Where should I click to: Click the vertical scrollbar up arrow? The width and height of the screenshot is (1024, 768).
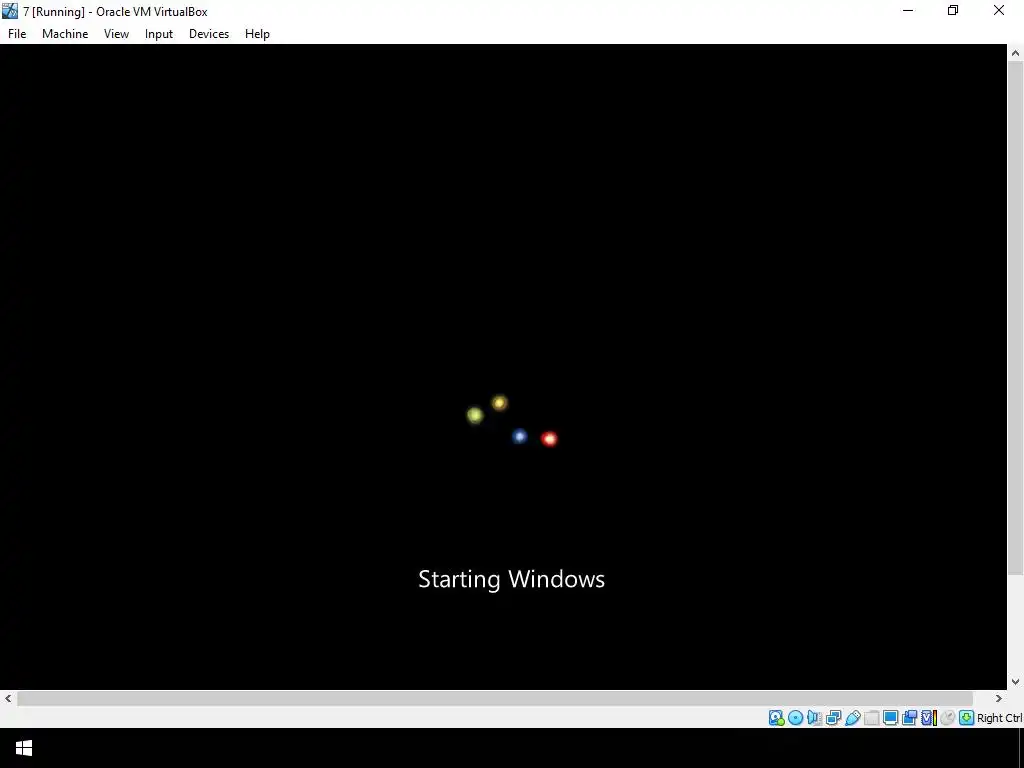tap(1016, 53)
